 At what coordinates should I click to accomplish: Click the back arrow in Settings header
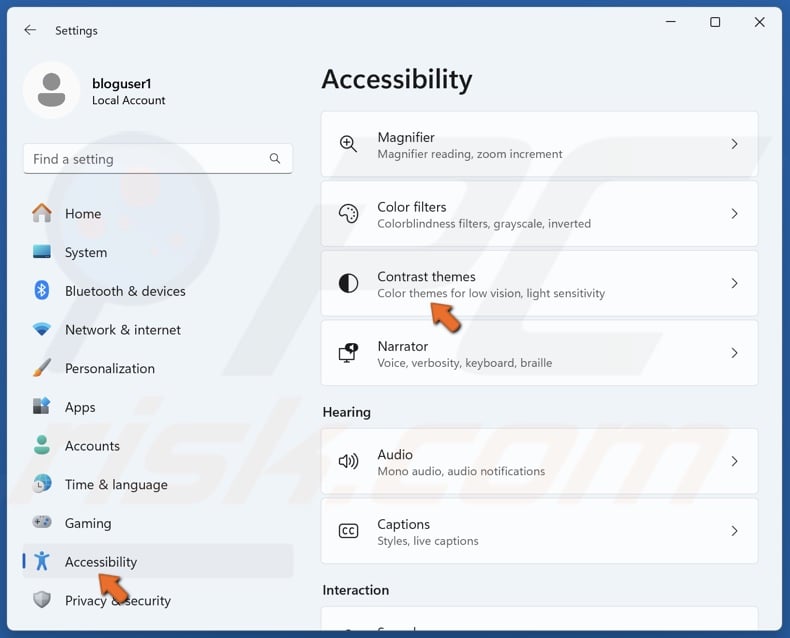click(x=30, y=30)
